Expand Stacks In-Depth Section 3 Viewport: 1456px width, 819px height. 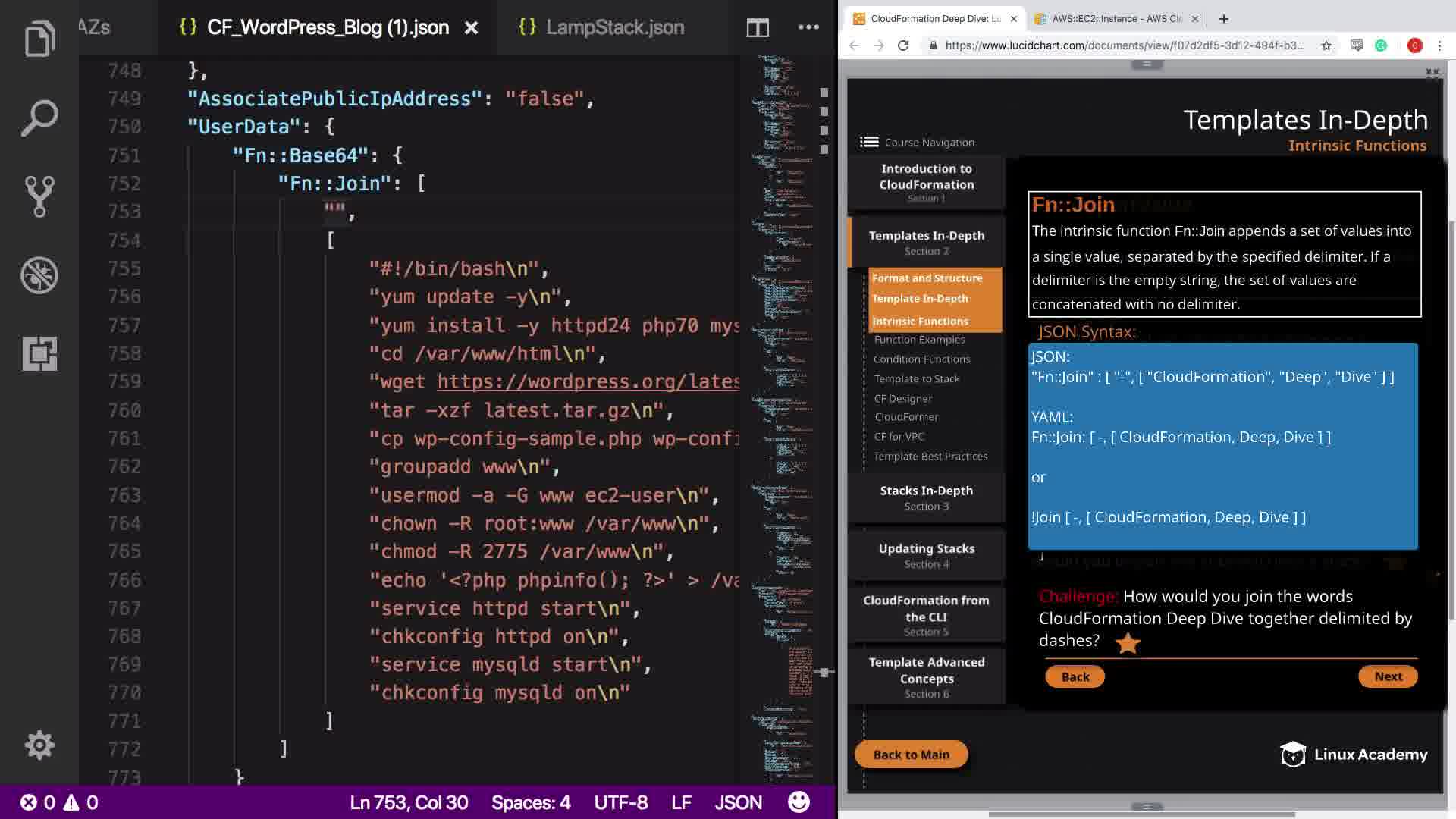point(926,497)
